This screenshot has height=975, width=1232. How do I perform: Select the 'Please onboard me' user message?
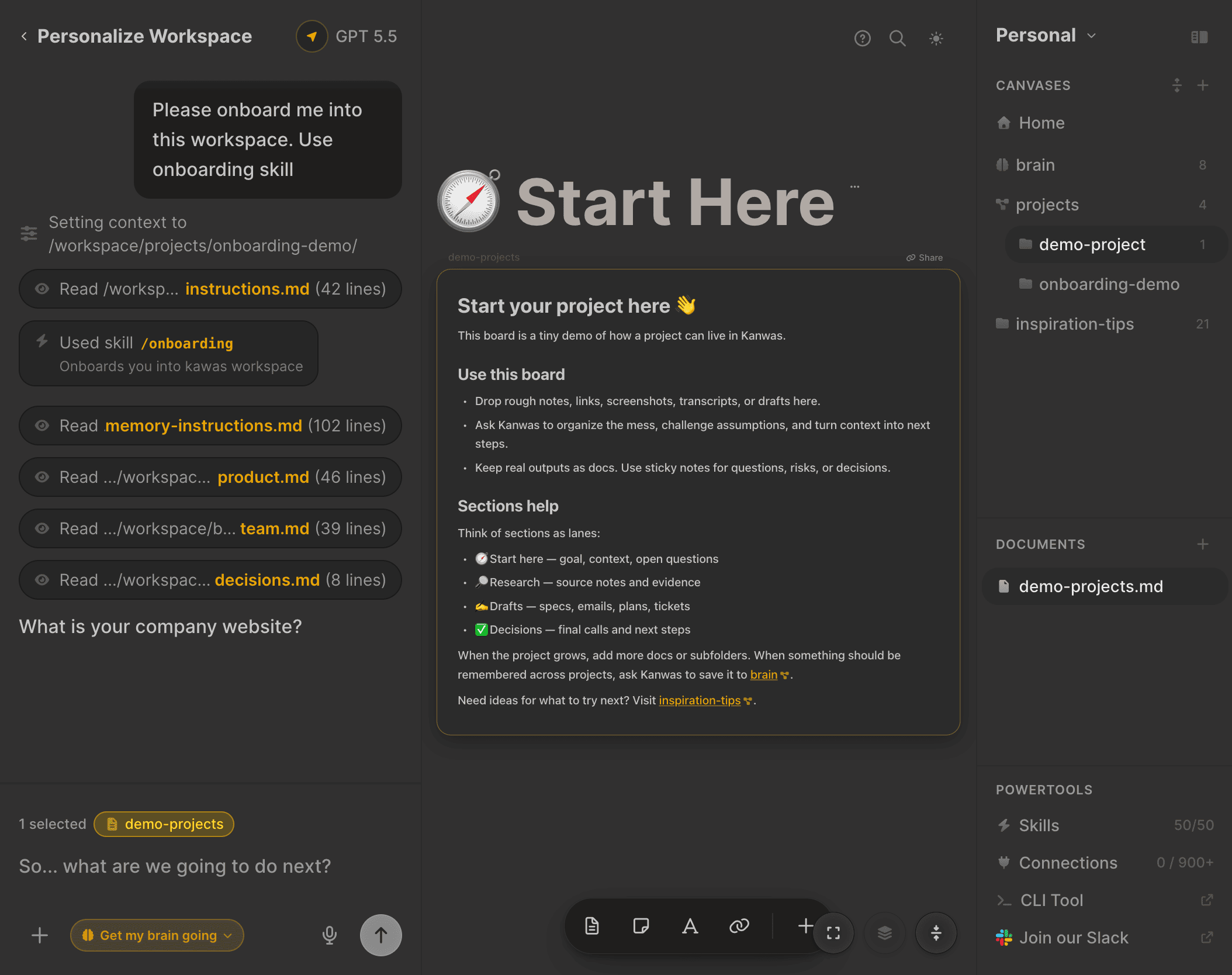pyautogui.click(x=268, y=140)
